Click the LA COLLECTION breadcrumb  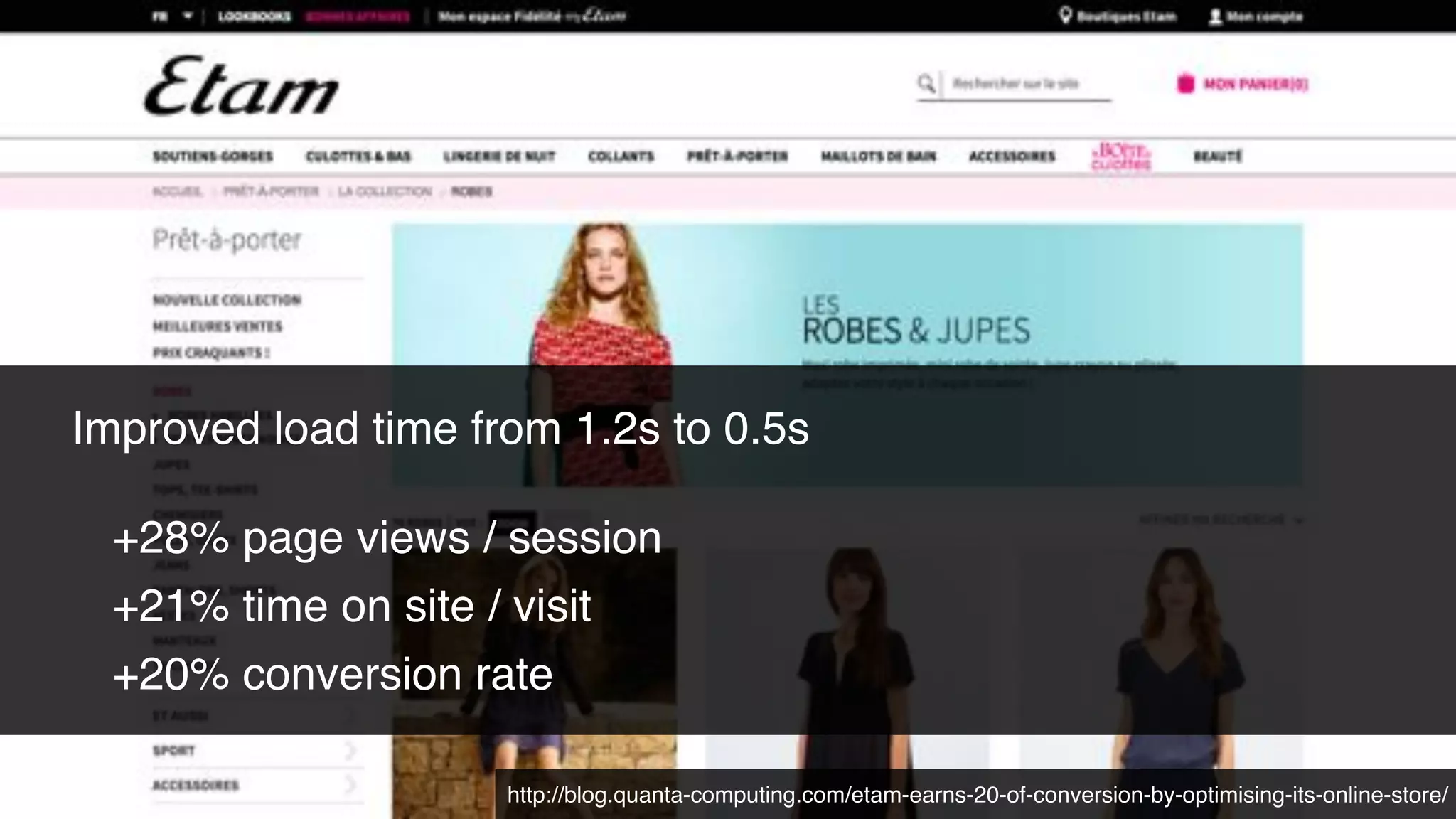click(x=385, y=191)
